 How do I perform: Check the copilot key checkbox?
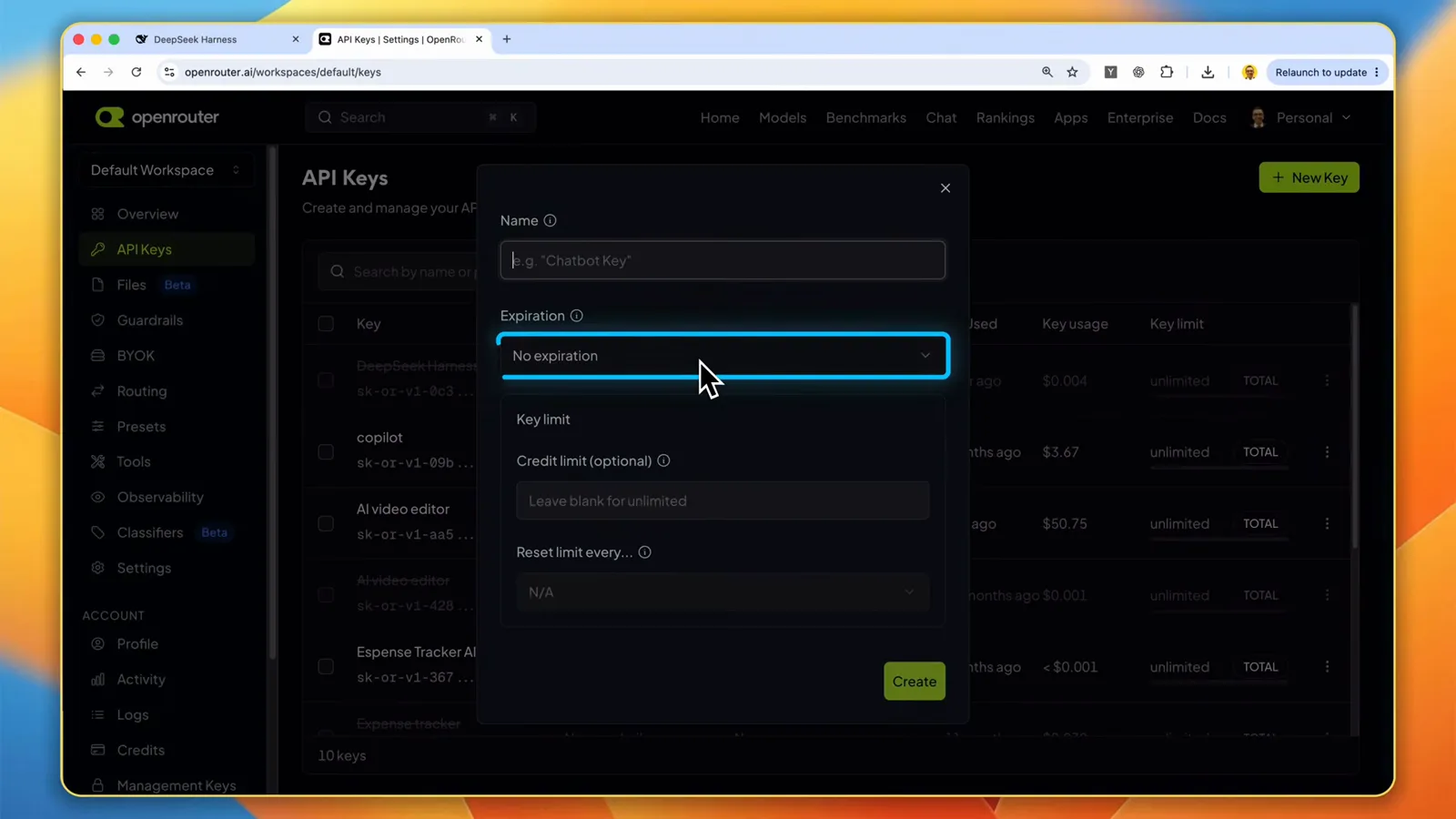[326, 452]
